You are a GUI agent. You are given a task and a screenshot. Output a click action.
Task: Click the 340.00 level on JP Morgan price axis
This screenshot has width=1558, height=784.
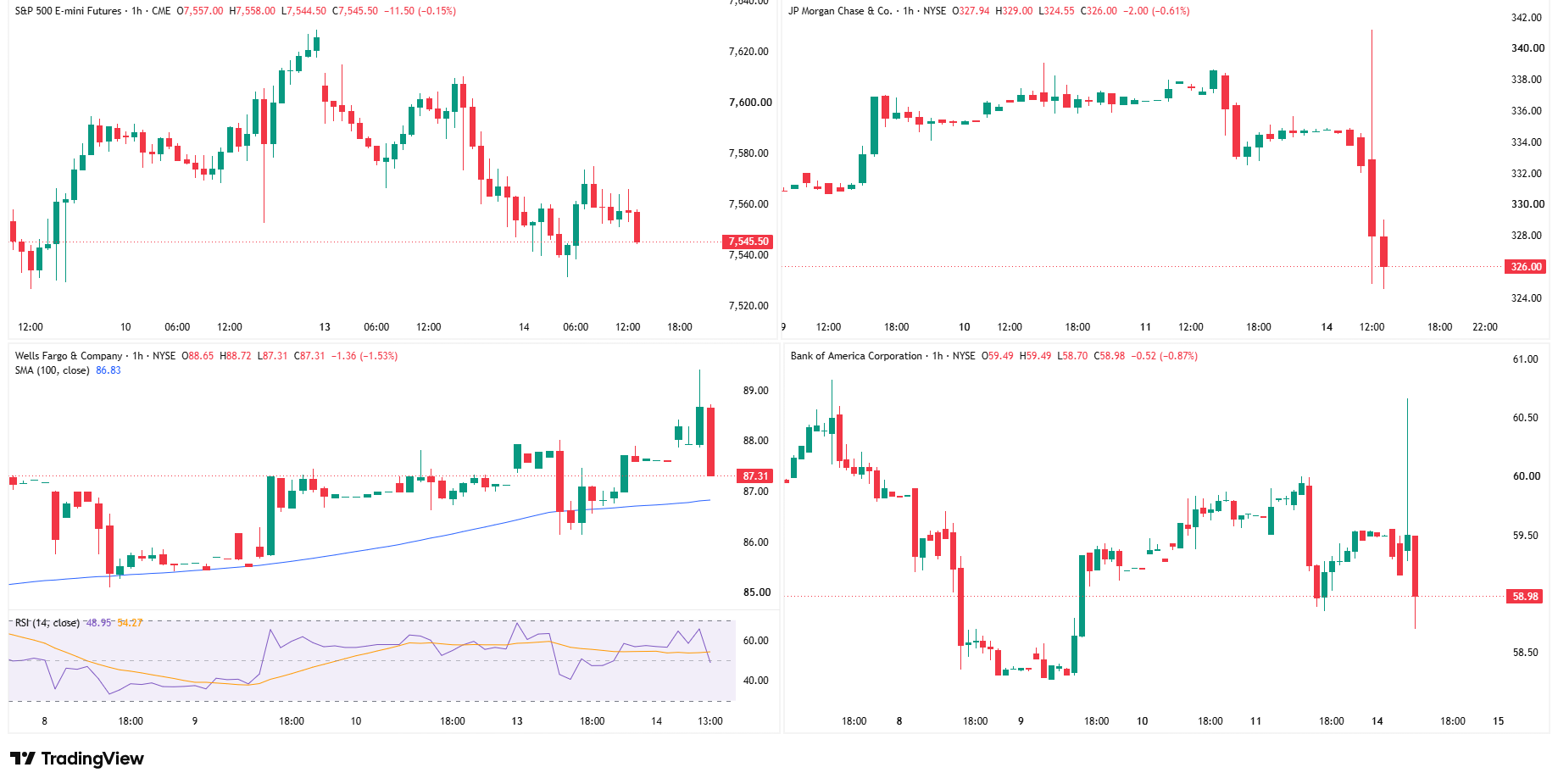(1528, 48)
